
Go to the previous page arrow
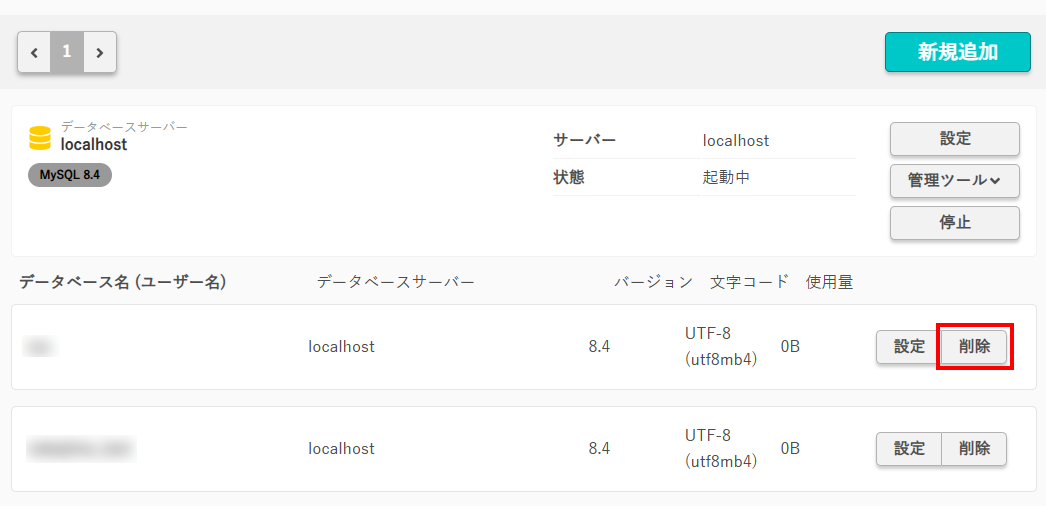point(34,52)
